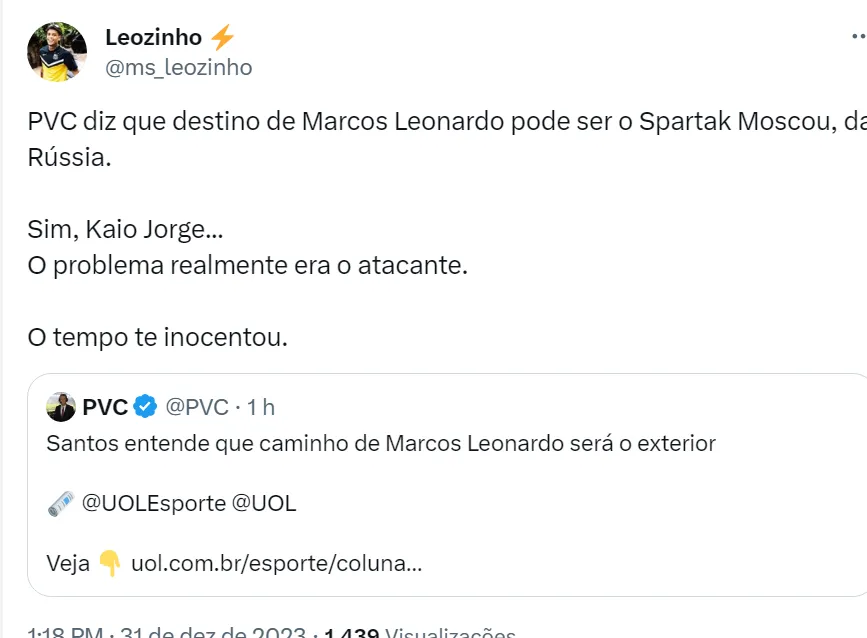Open the @UOL mention
The image size is (867, 638).
[x=264, y=503]
